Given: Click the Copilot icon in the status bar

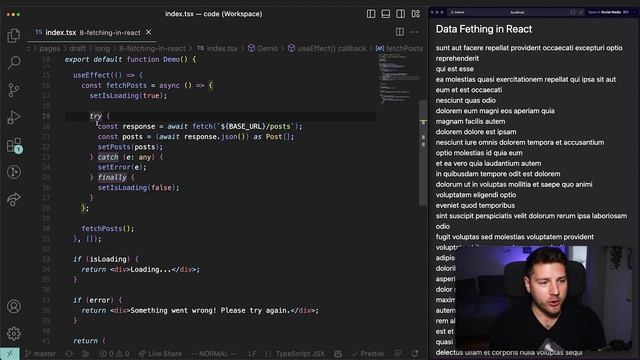Looking at the screenshot, I should 338,353.
